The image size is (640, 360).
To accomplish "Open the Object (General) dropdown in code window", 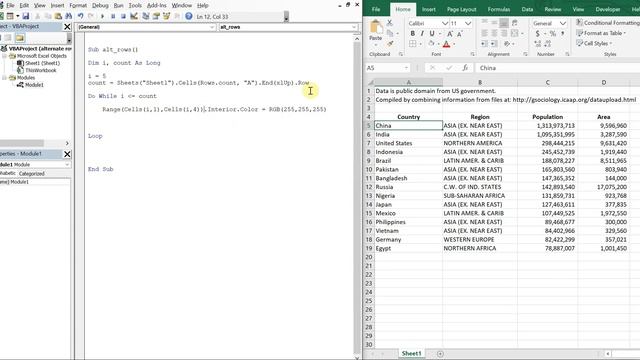I will (x=212, y=27).
